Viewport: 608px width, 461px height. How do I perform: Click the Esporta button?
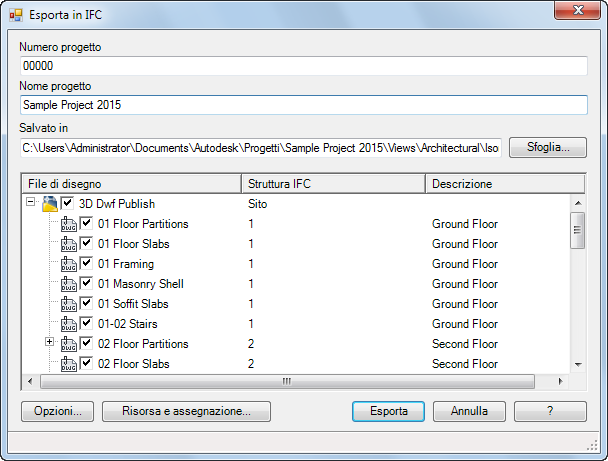[389, 411]
